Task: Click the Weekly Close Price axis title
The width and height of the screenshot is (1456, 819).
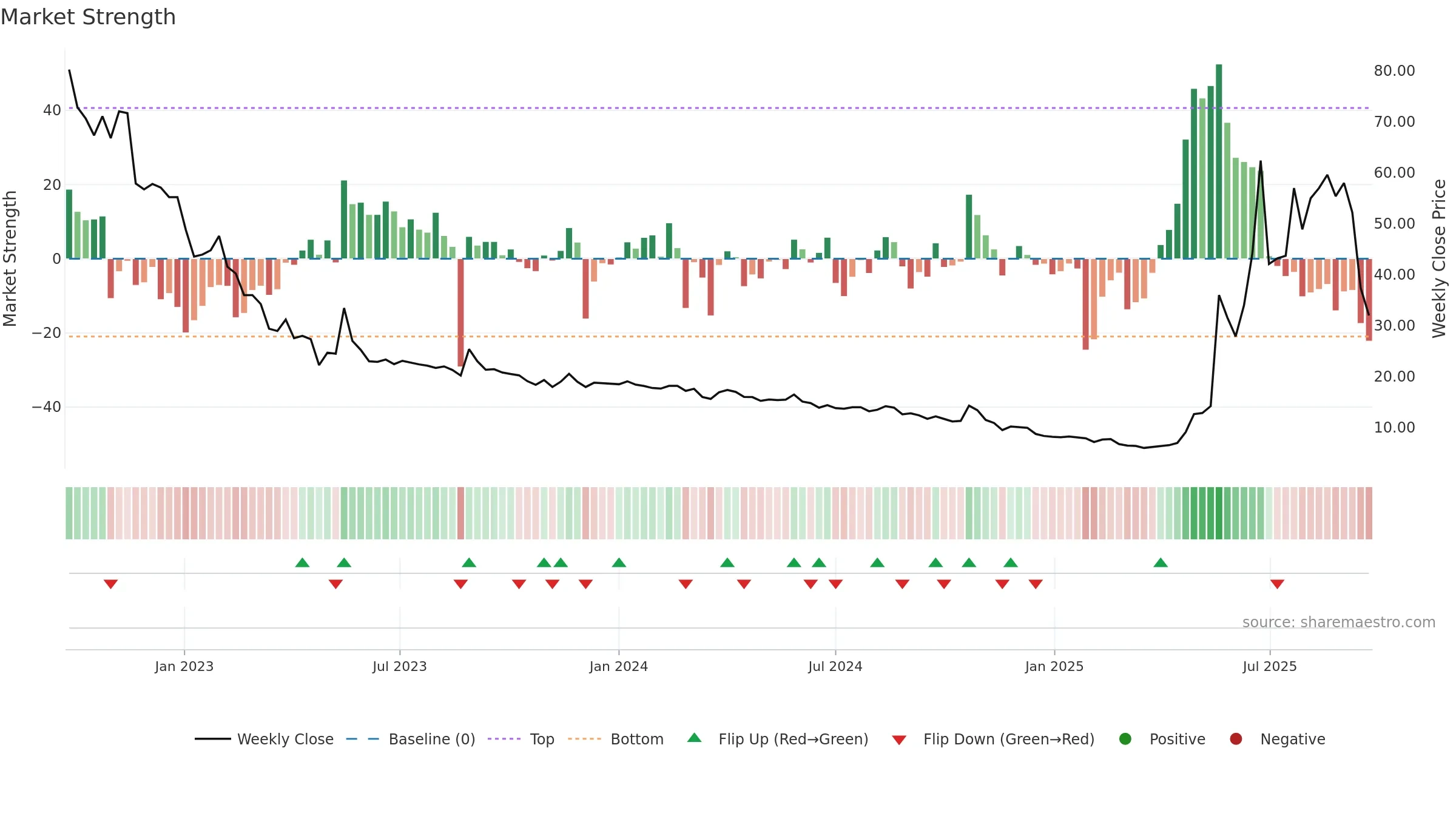Action: (1439, 258)
